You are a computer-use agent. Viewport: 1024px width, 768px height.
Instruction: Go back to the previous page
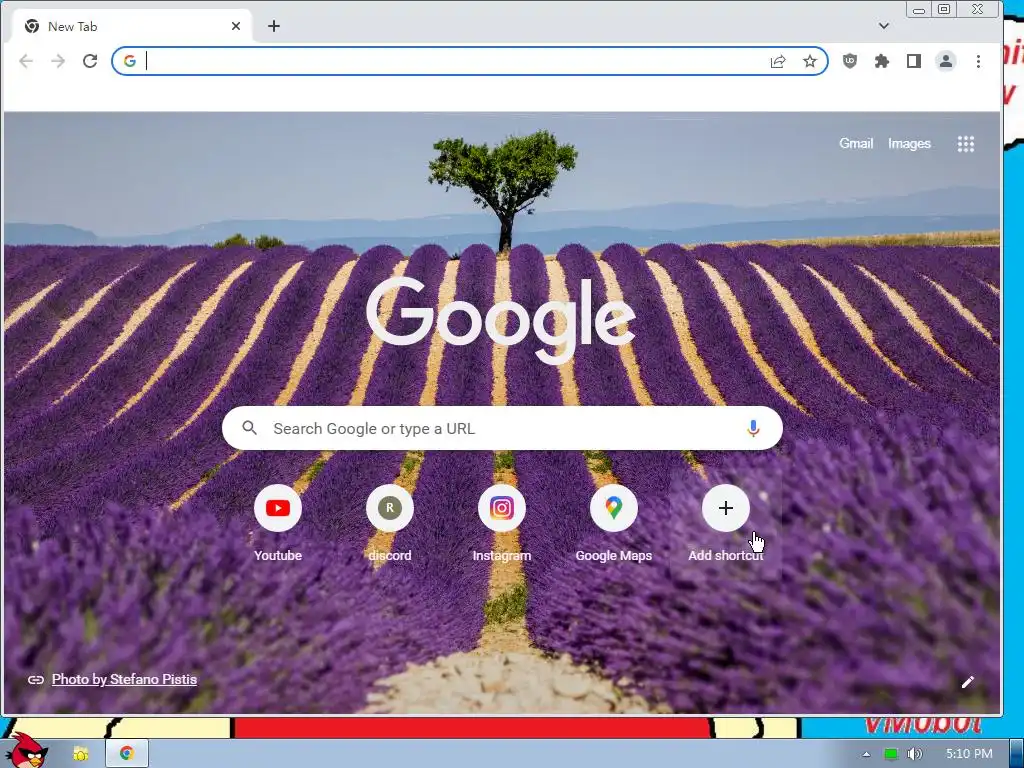click(x=26, y=61)
